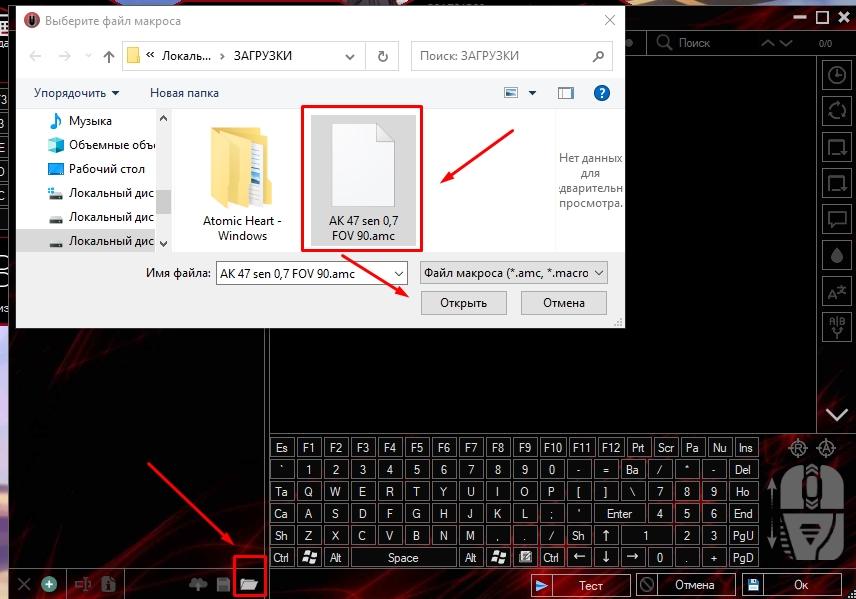856x599 pixels.
Task: Select Музыка in the navigation pane
Action: click(x=90, y=121)
